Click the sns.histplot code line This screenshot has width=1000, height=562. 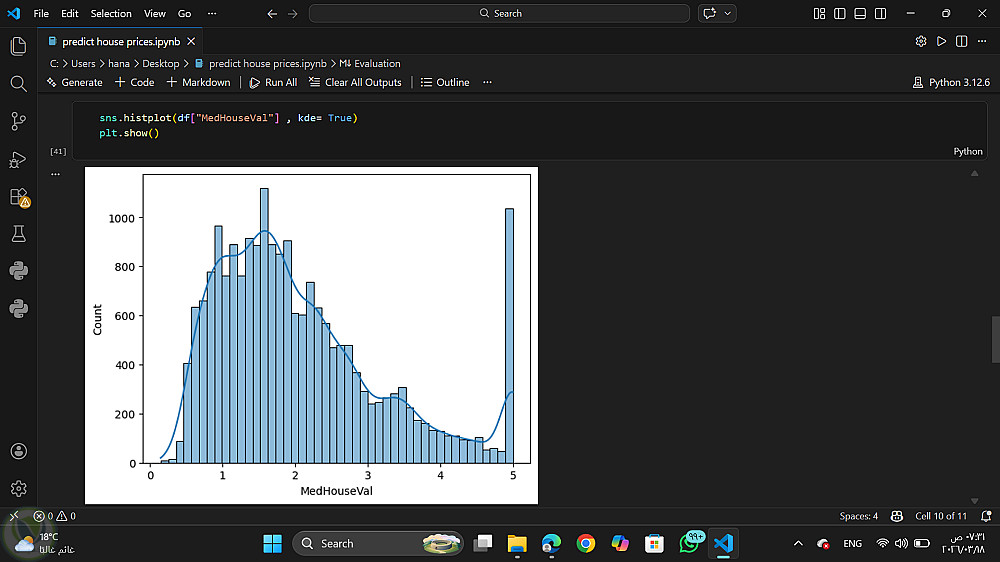pos(228,118)
